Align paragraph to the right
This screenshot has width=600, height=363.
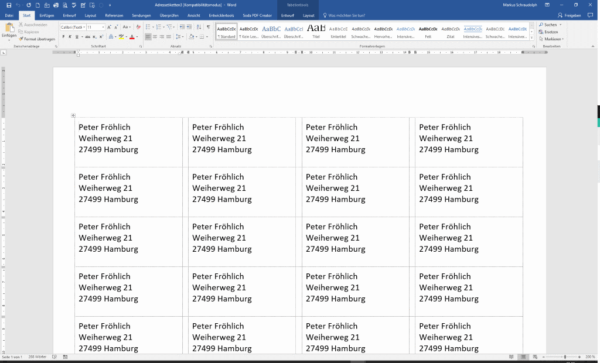pyautogui.click(x=162, y=37)
